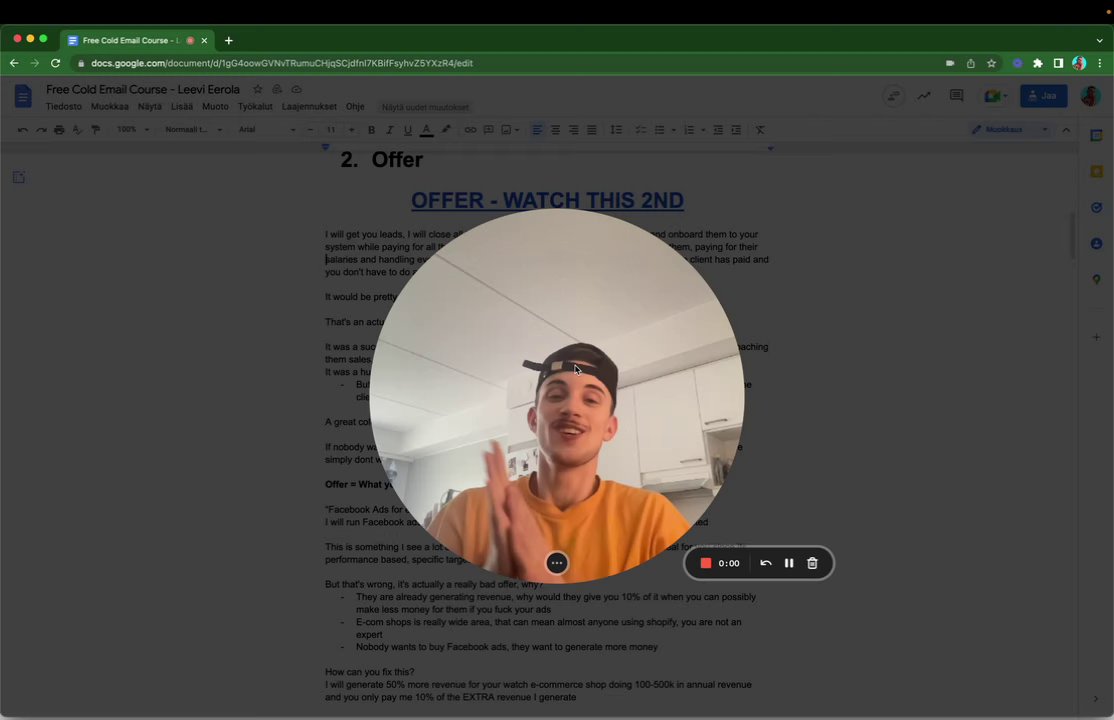Open the Muokkaus editing mode dropdown
Viewport: 1114px width, 720px height.
1010,130
